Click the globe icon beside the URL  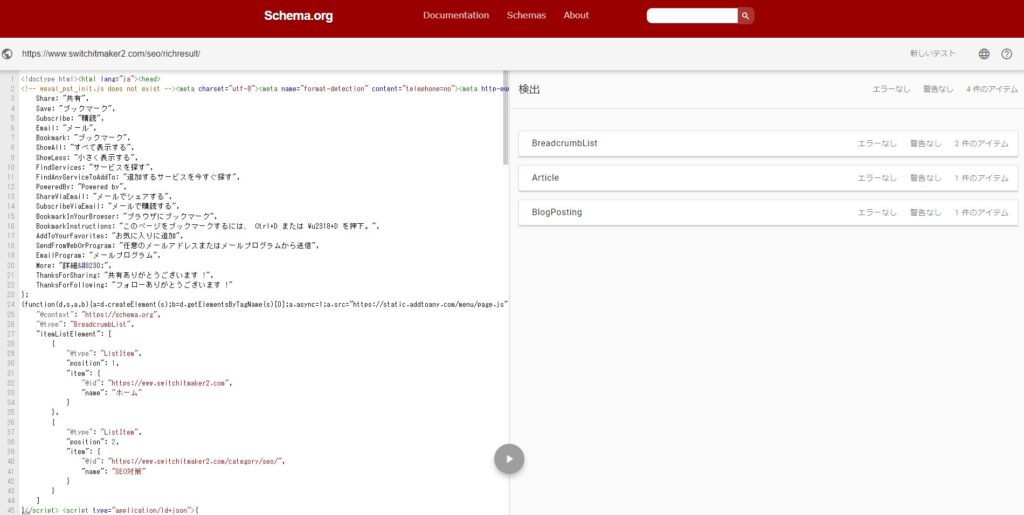[7, 54]
